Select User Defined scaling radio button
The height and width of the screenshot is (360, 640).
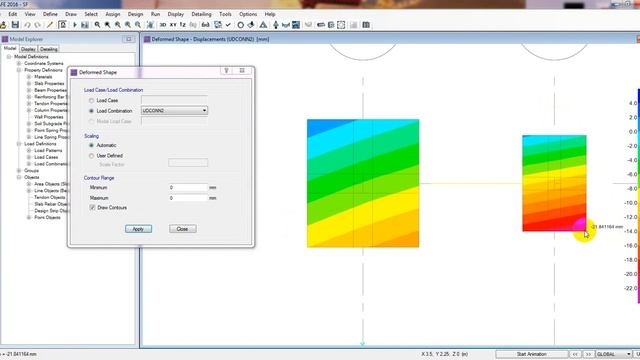[91, 156]
